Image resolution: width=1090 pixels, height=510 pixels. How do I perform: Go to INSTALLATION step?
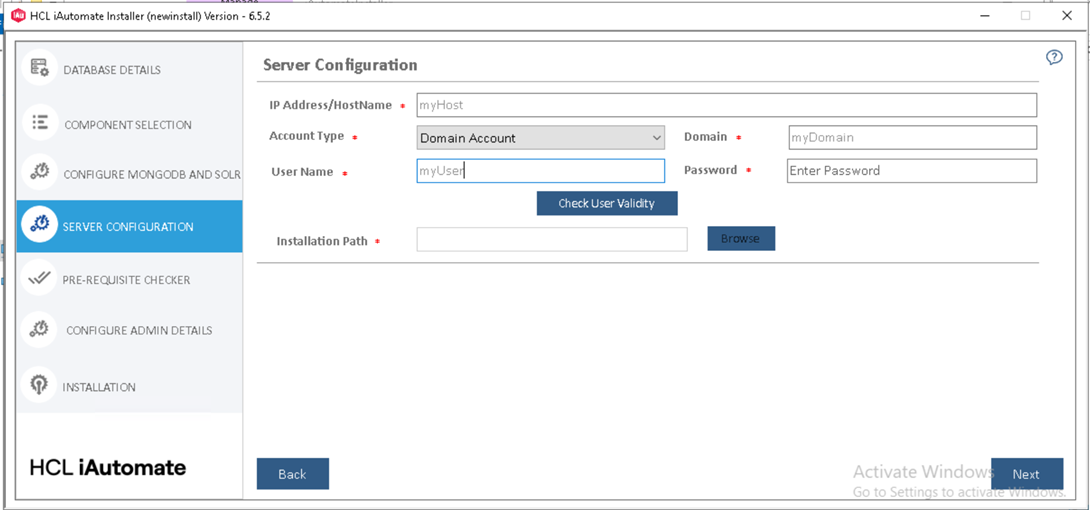click(x=99, y=388)
